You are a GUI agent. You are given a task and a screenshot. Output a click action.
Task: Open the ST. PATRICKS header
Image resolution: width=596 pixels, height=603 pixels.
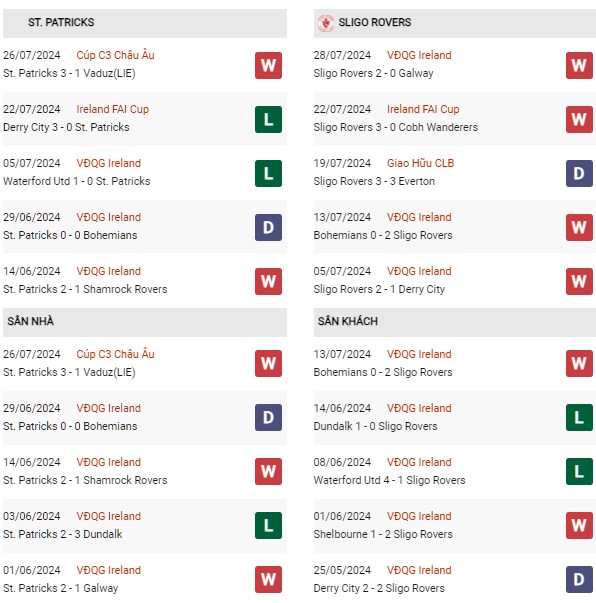point(145,23)
